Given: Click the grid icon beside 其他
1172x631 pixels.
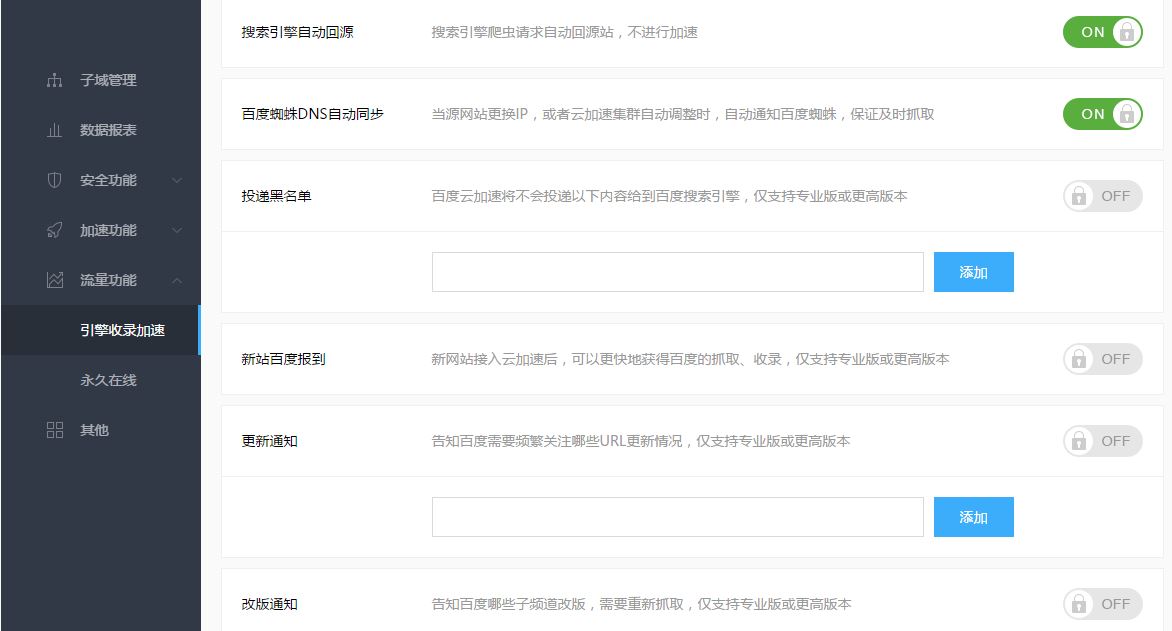Looking at the screenshot, I should (x=54, y=430).
